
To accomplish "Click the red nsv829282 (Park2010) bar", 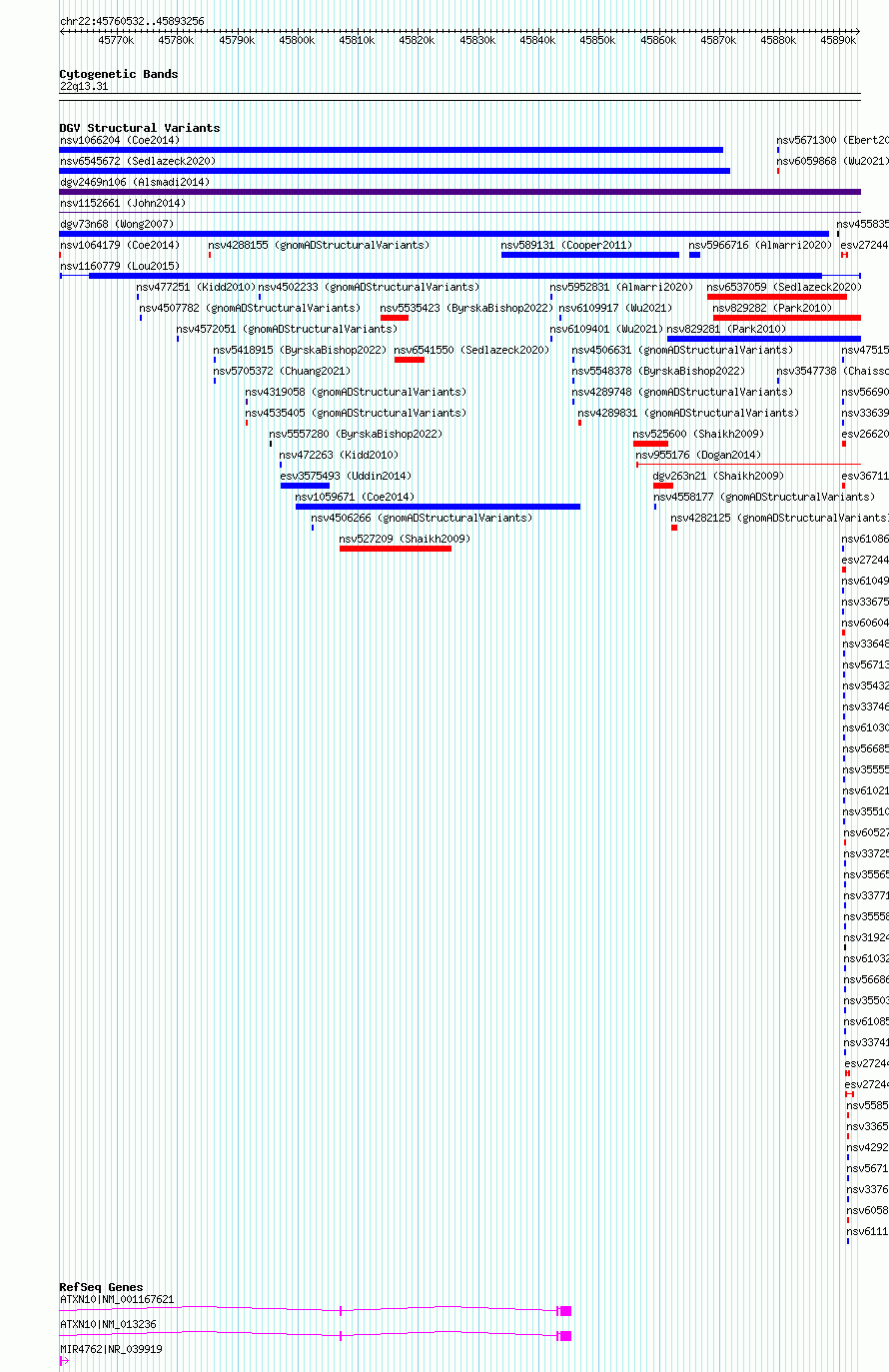I will 787,318.
